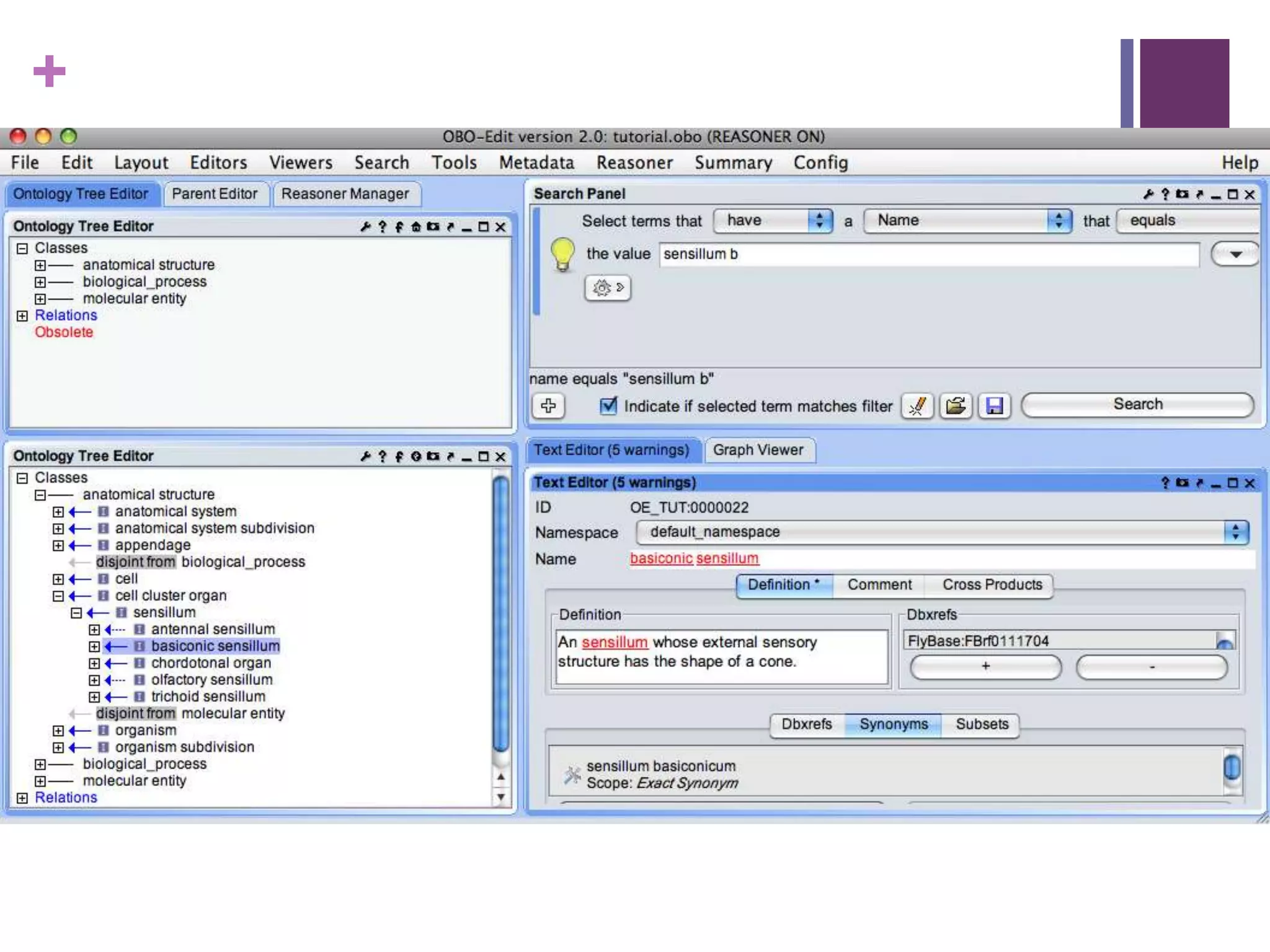Image resolution: width=1270 pixels, height=952 pixels.
Task: Click the clear filter broom icon
Action: point(917,406)
